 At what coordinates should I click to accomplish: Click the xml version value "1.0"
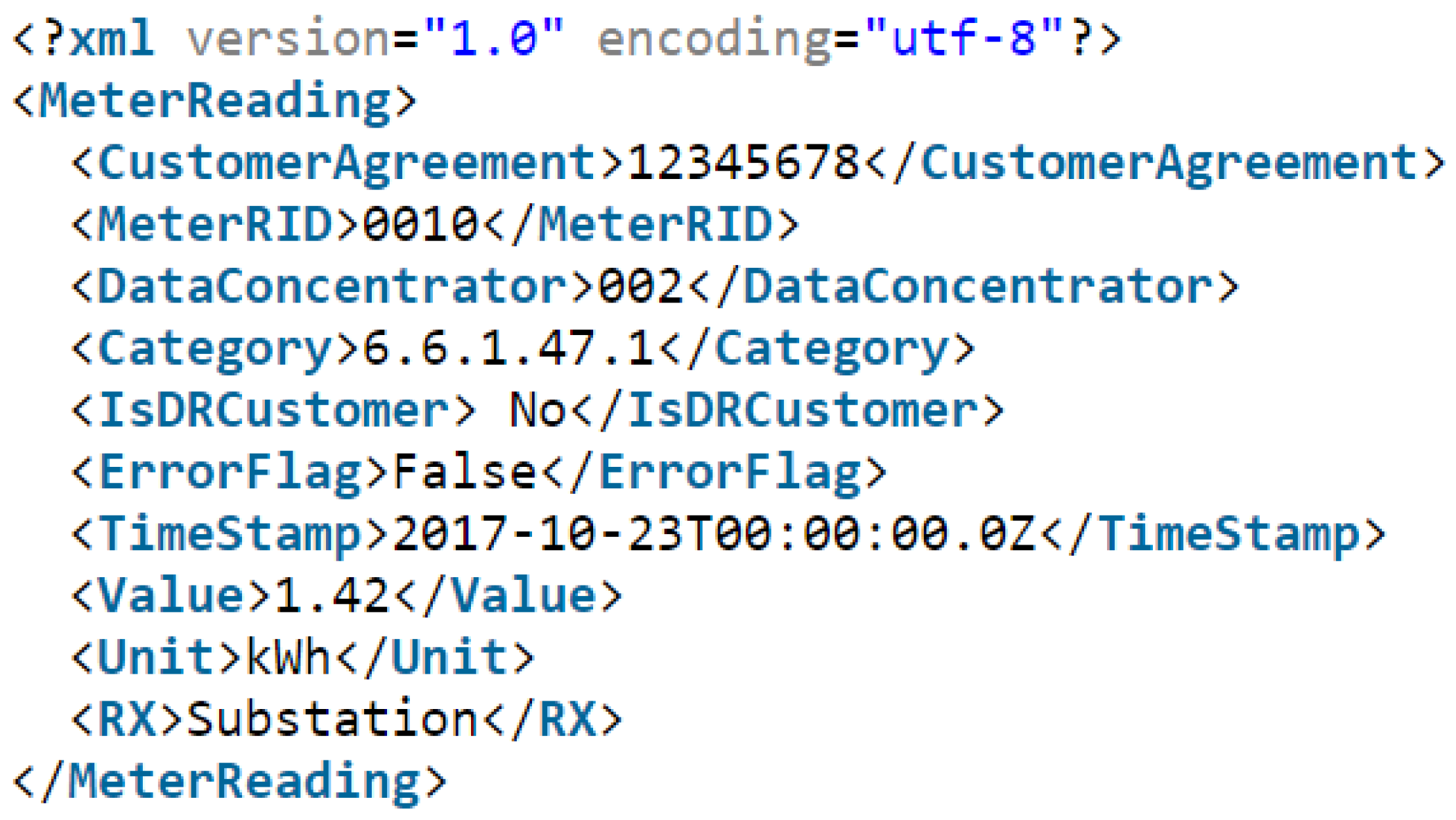tap(493, 37)
